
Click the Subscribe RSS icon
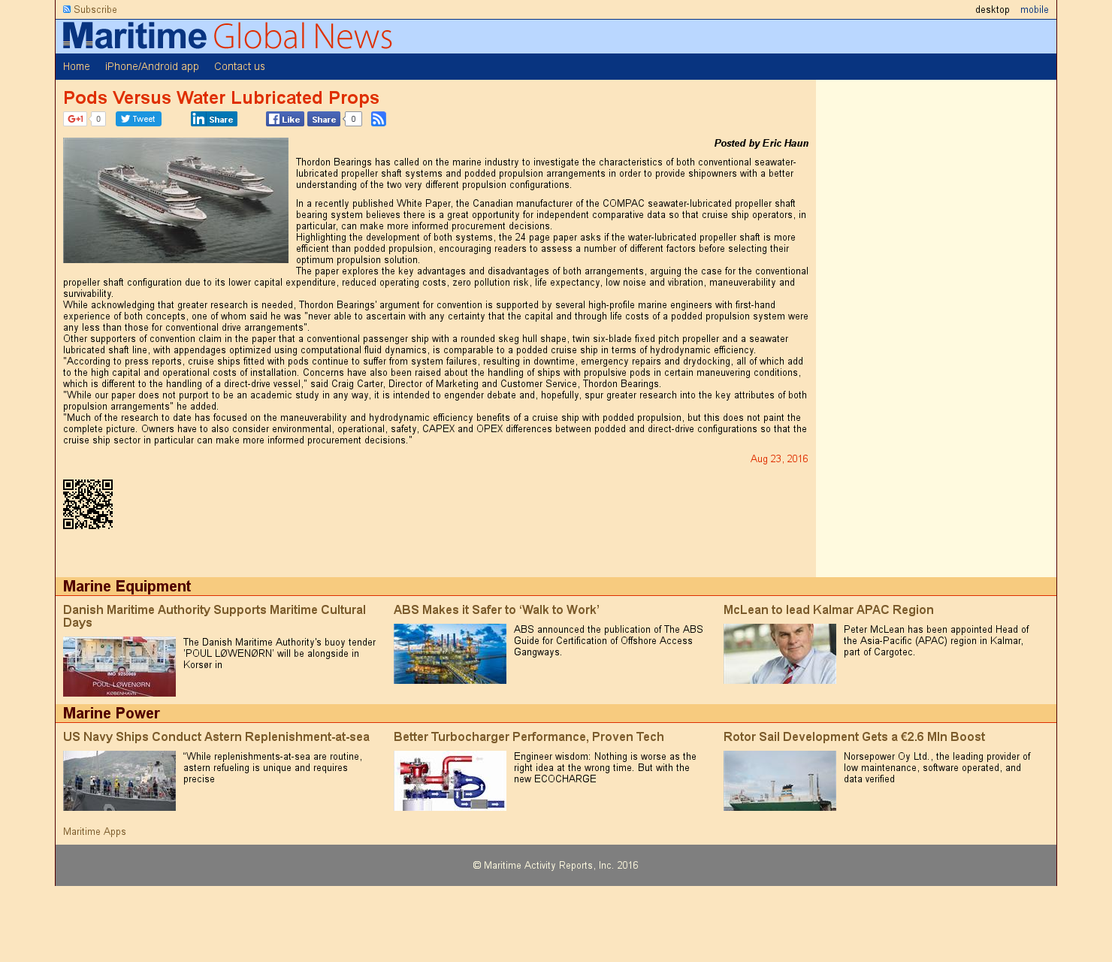click(67, 9)
